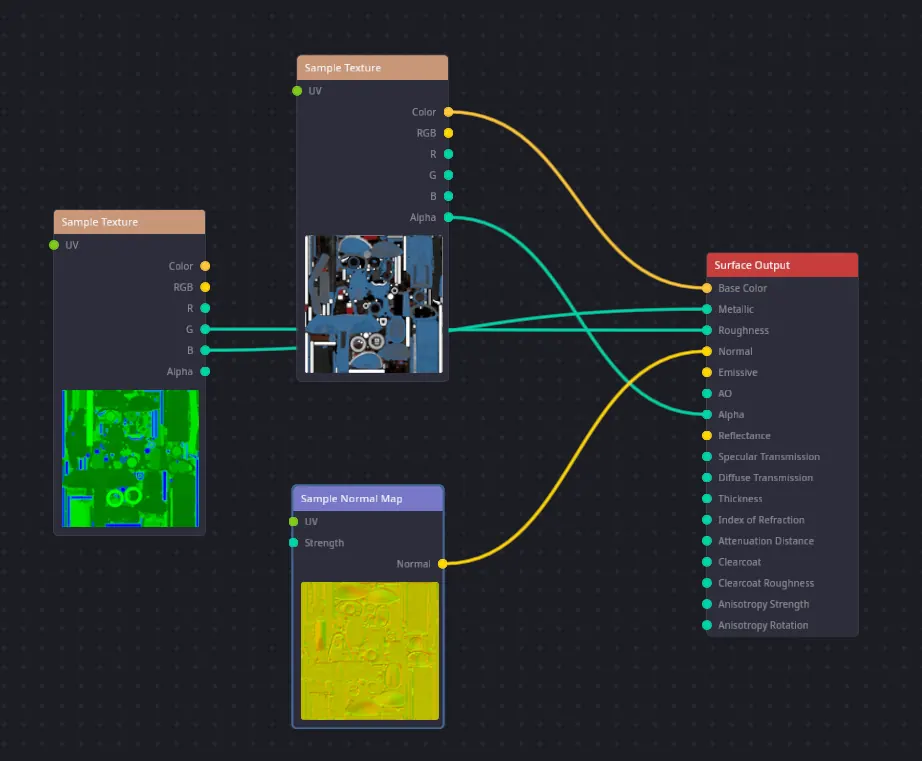Click the Index of Refraction input port
Image resolution: width=922 pixels, height=761 pixels.
(x=707, y=520)
